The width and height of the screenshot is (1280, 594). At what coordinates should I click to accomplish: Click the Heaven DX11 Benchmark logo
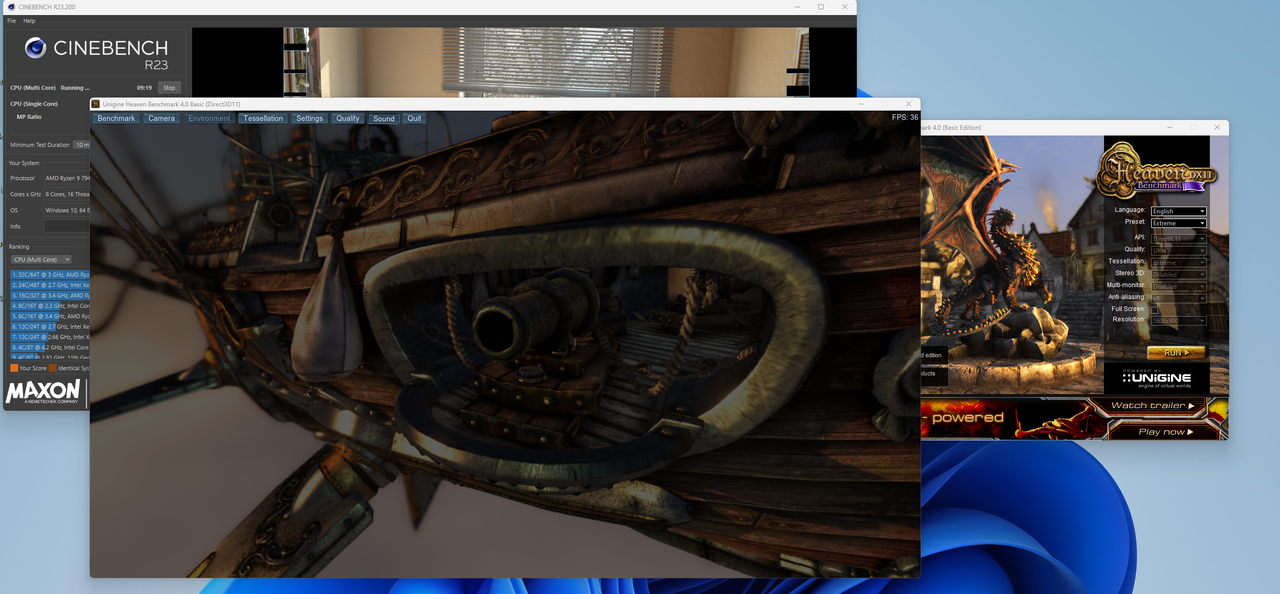[1158, 168]
